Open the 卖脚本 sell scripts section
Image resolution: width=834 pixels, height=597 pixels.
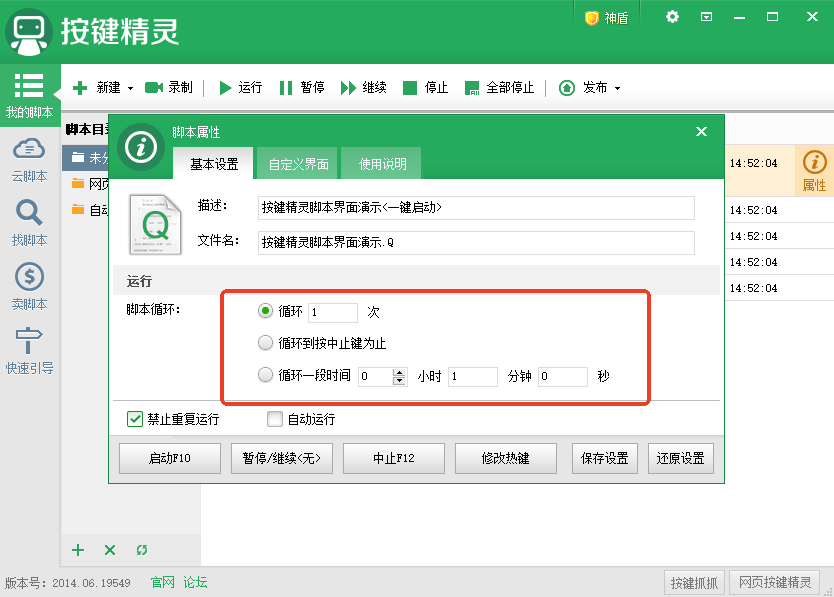click(29, 287)
